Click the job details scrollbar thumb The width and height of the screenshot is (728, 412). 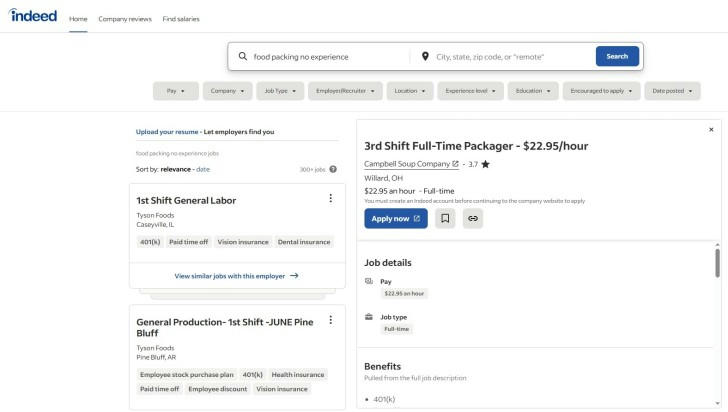pyautogui.click(x=717, y=263)
